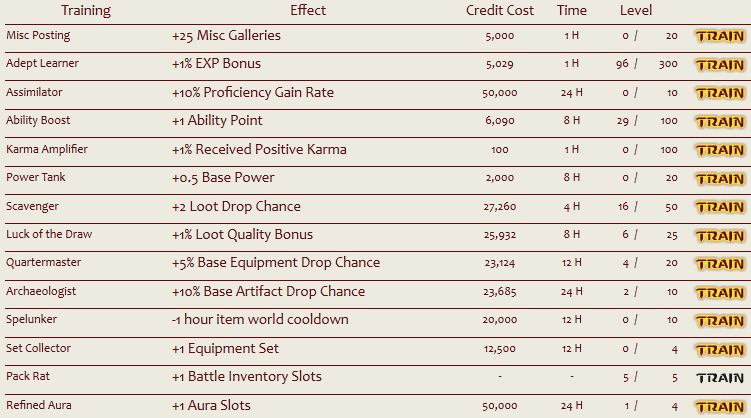
Task: Start Quartermaster training
Action: [x=720, y=264]
